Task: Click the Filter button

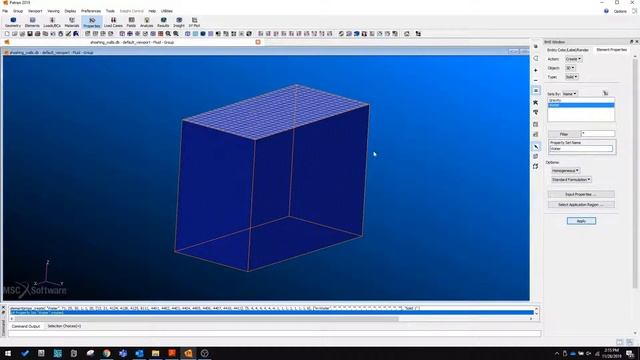Action: [x=564, y=134]
